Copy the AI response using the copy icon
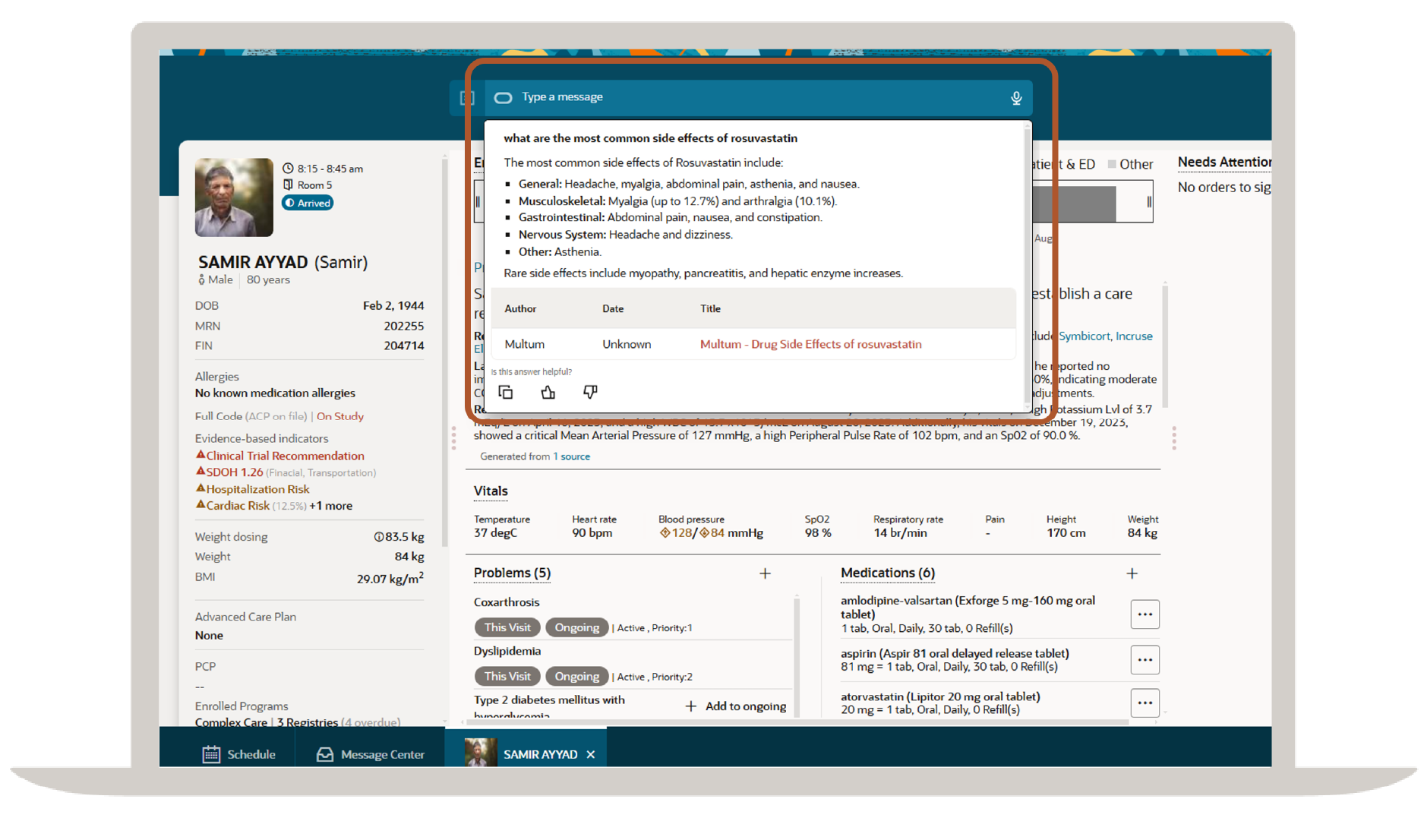The width and height of the screenshot is (1424, 840). pos(506,392)
